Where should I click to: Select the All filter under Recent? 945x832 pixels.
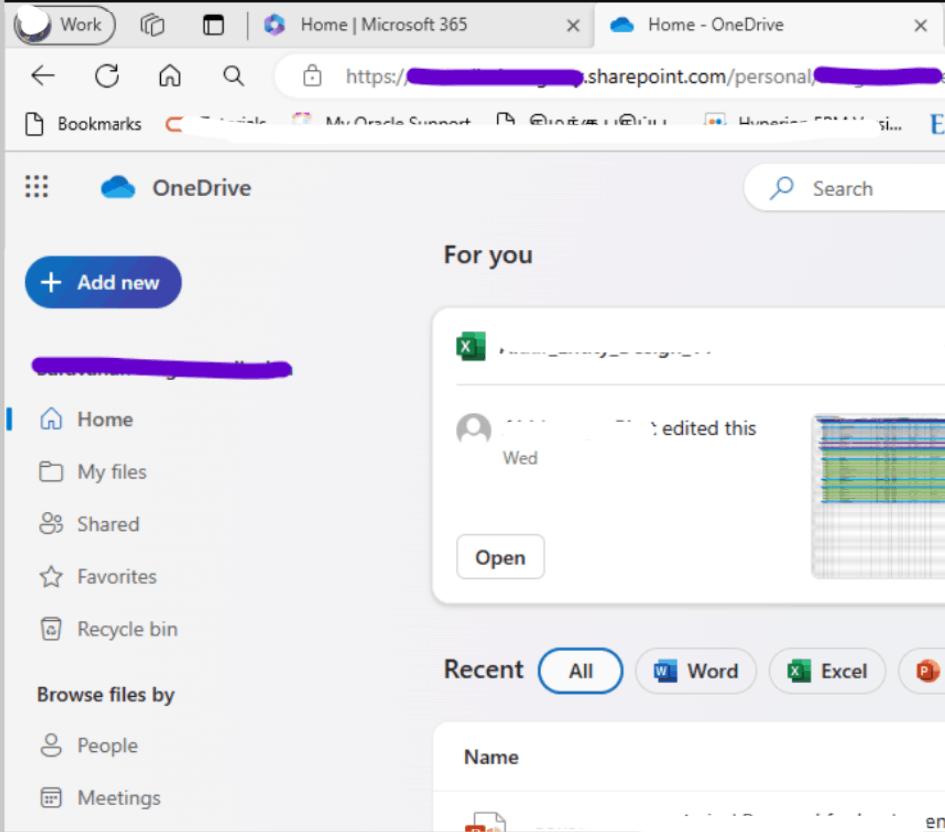tap(580, 671)
